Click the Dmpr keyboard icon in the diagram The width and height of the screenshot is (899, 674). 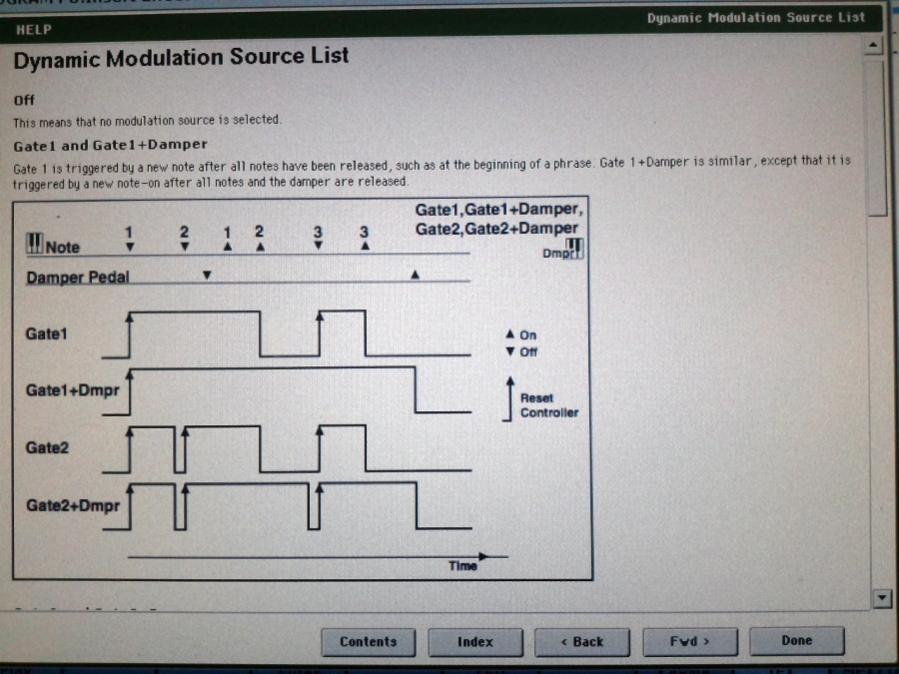575,249
